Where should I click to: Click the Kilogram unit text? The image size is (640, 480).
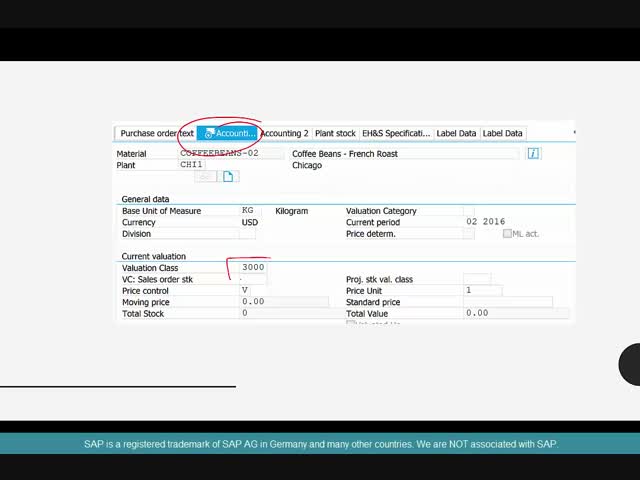291,211
